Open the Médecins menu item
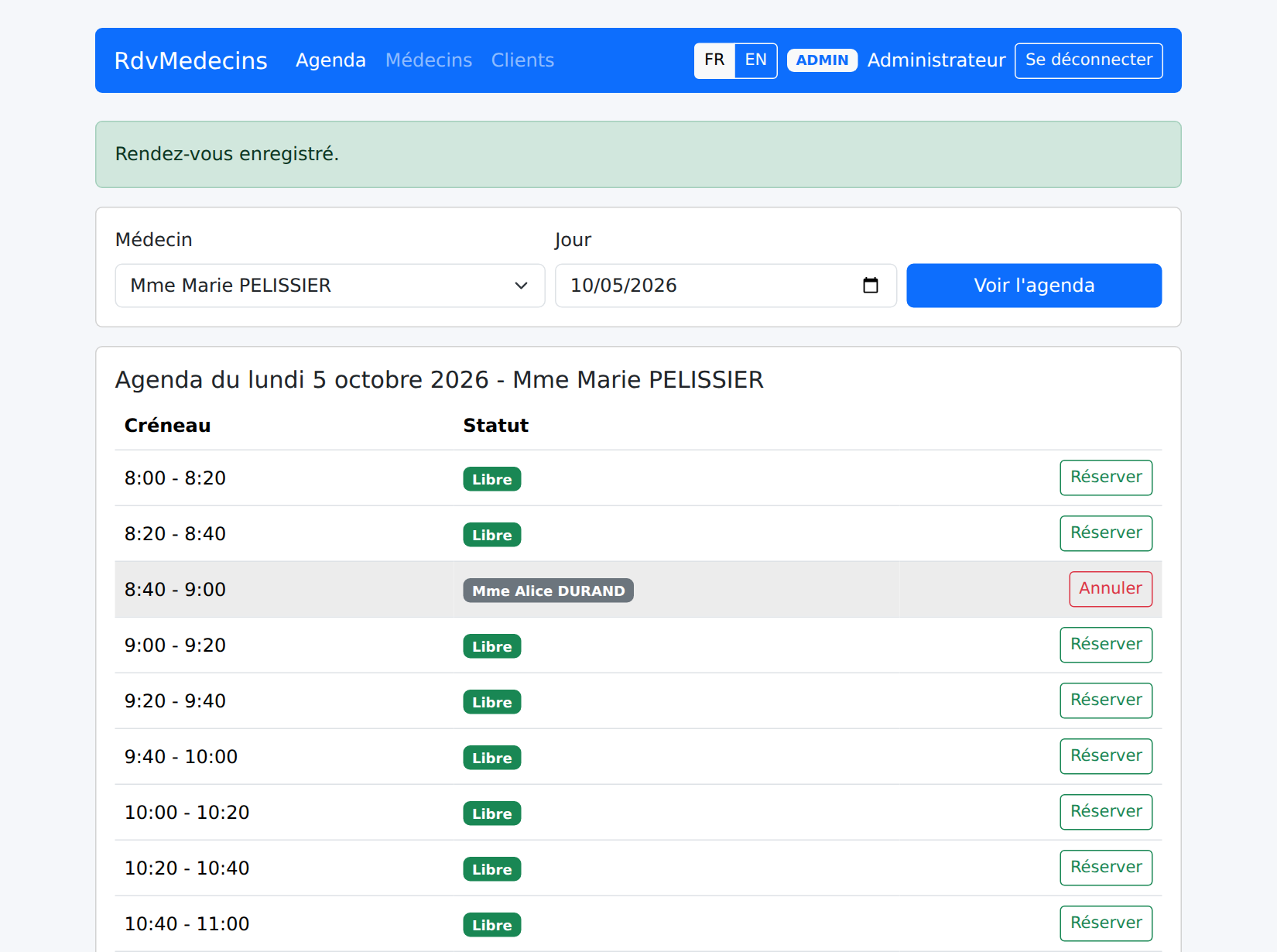1277x952 pixels. [429, 60]
